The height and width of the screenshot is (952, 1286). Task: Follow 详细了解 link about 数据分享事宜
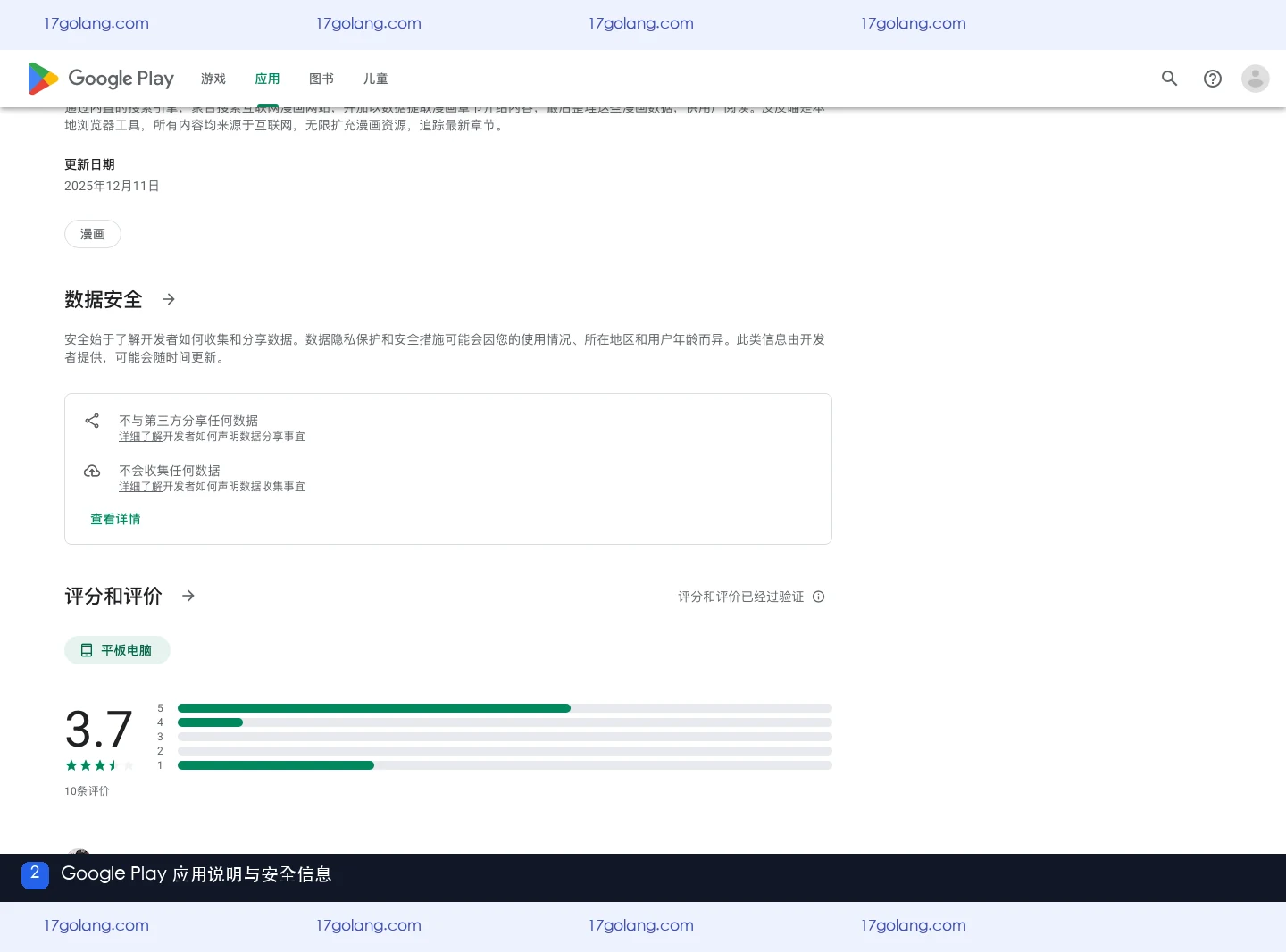[x=141, y=437]
